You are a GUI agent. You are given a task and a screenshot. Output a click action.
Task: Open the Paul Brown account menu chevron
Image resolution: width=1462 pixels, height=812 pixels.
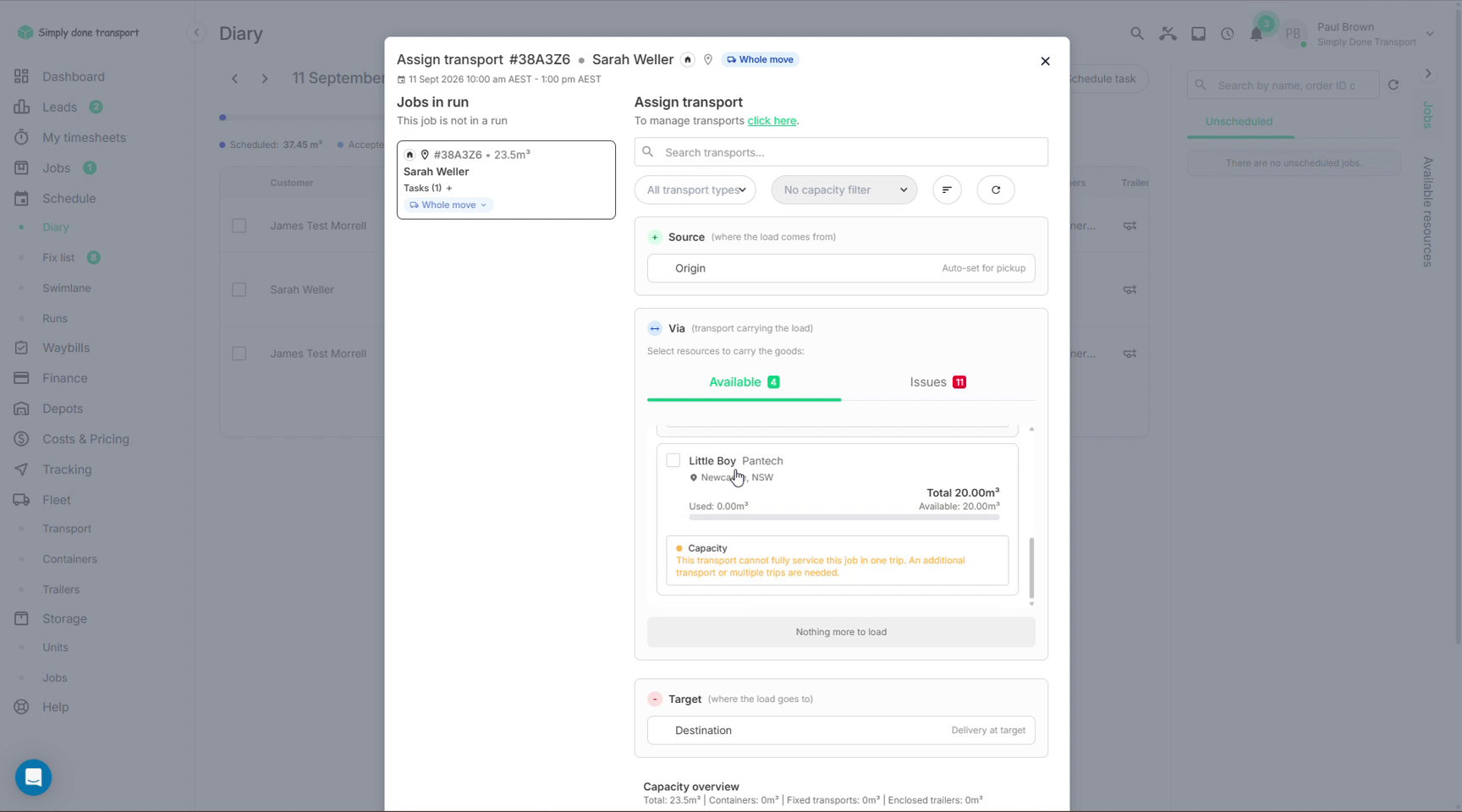point(1430,34)
